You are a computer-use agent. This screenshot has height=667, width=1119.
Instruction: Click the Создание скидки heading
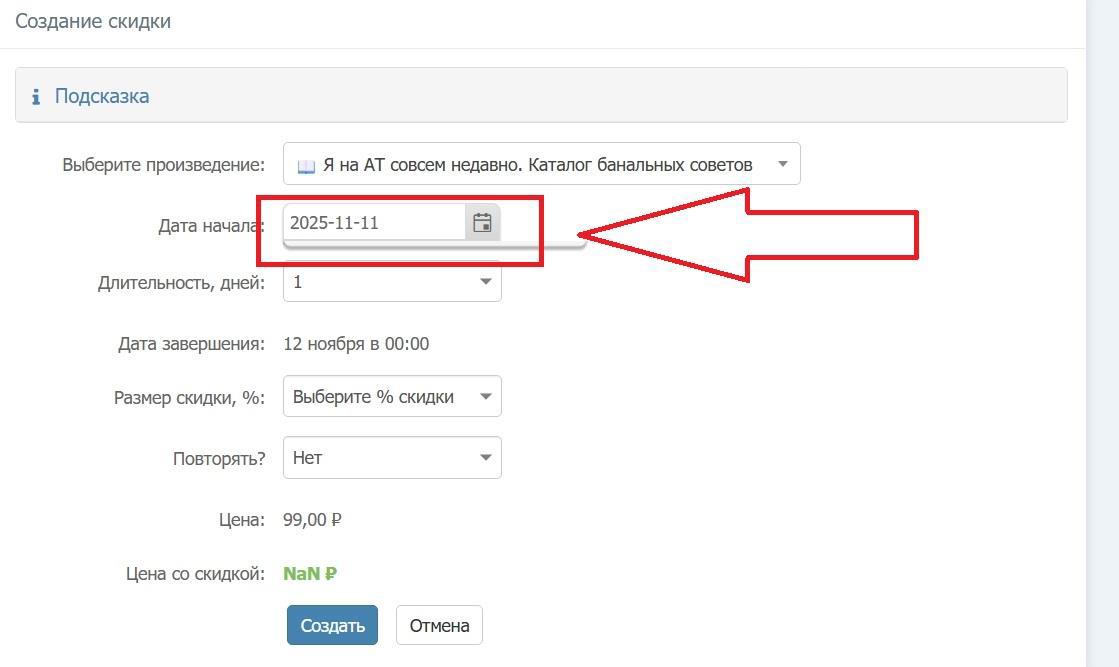tap(93, 21)
